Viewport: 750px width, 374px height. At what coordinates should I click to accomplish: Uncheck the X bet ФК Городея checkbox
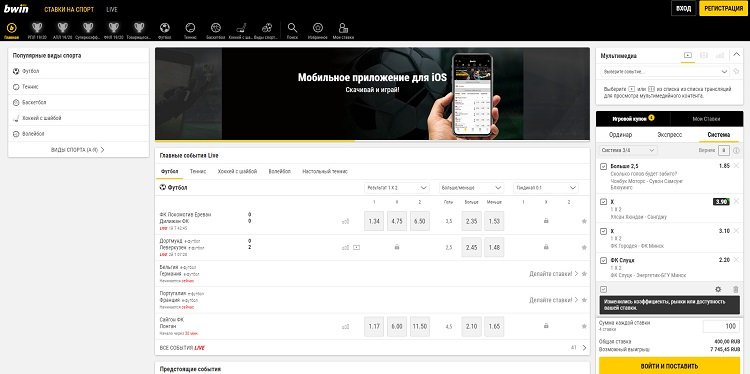pos(604,231)
